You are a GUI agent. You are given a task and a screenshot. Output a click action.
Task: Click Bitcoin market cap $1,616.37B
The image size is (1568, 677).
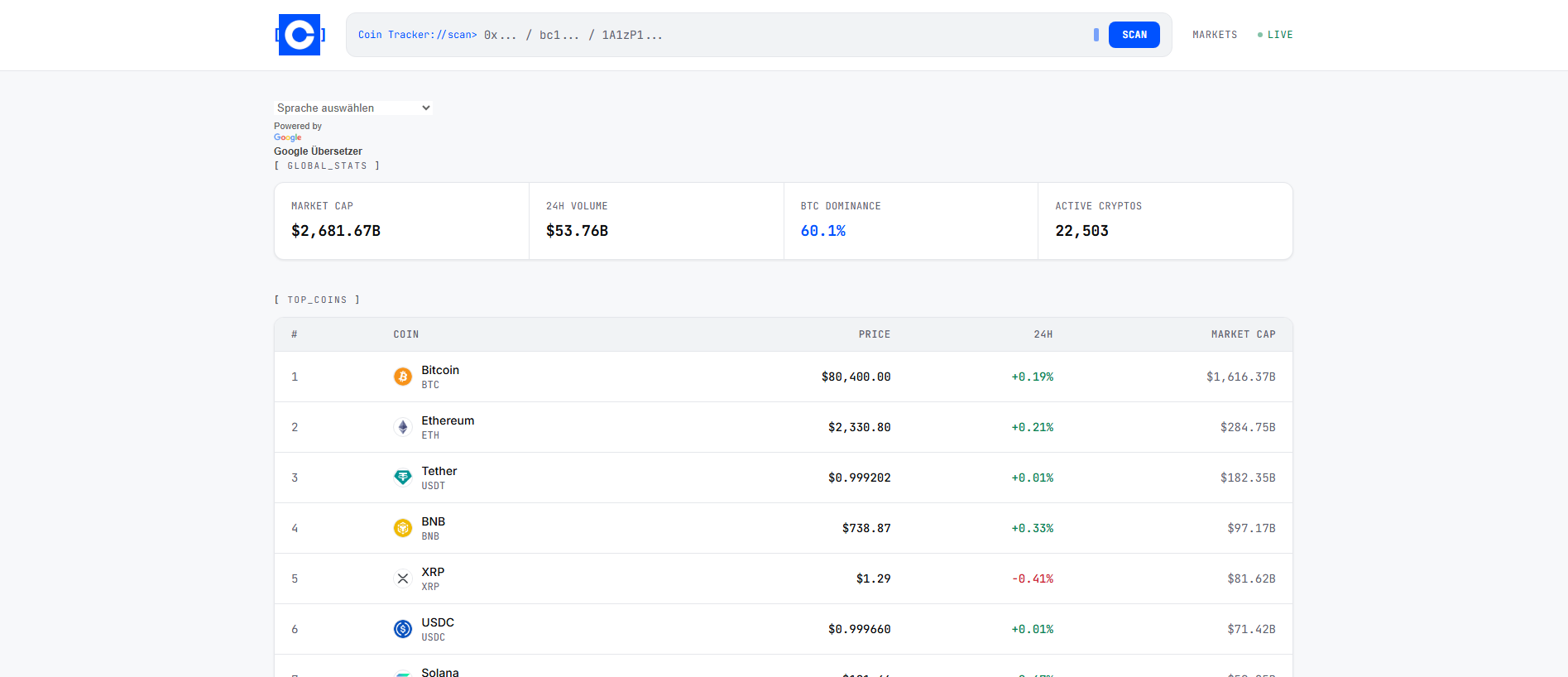[1241, 377]
